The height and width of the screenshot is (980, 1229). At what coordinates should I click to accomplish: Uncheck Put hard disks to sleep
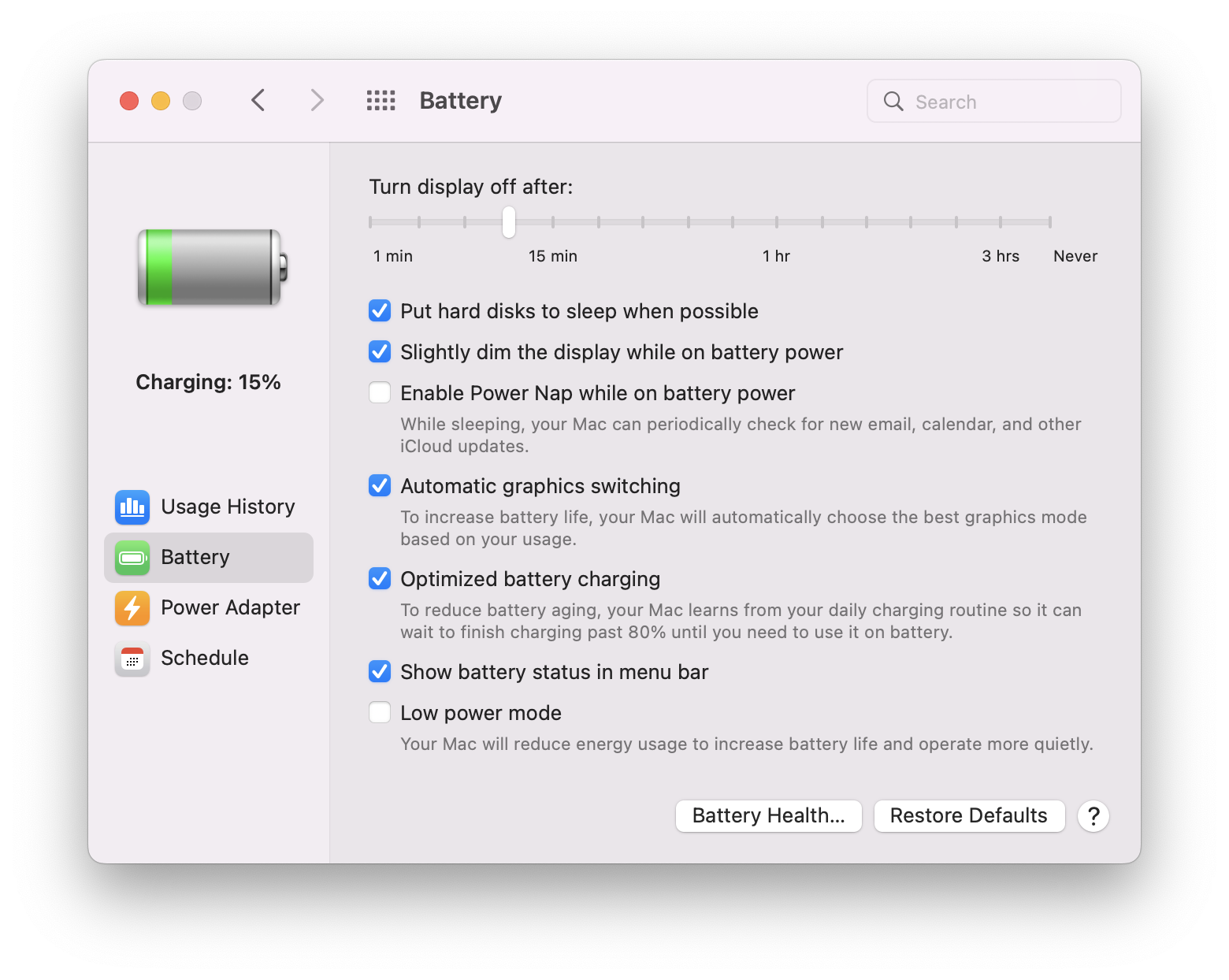[379, 310]
